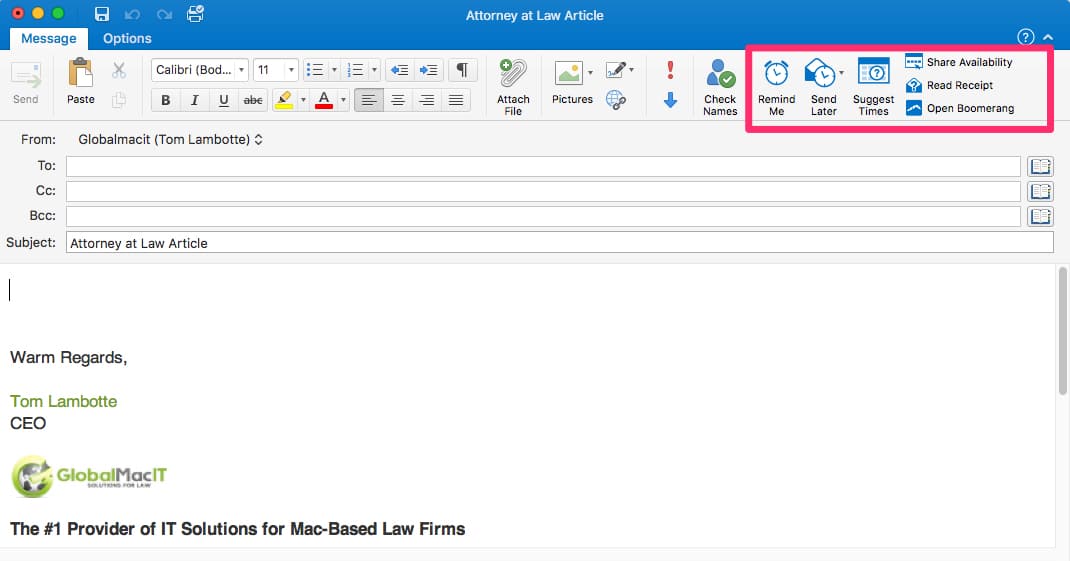Open address book for Cc field
The width and height of the screenshot is (1070, 561).
point(1041,191)
